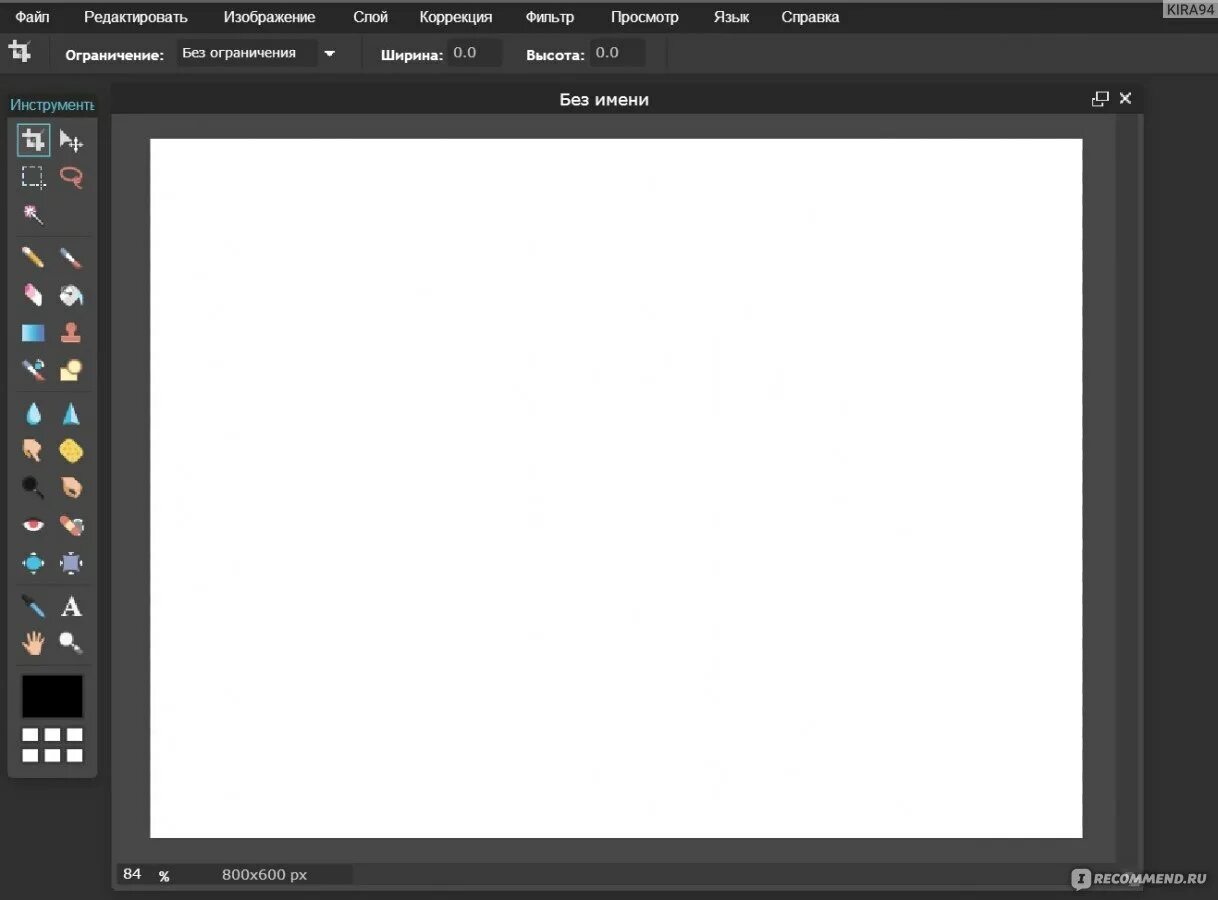Click the Инструменты panel header
Screen dimensions: 1218x900
pos(52,105)
